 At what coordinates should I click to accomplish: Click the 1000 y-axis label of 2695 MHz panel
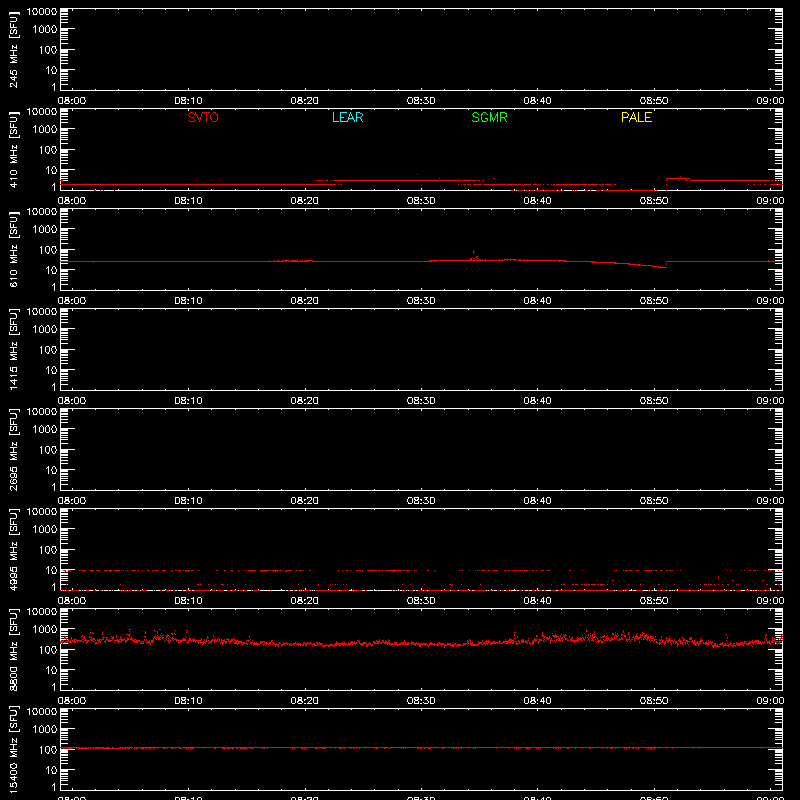(x=45, y=430)
